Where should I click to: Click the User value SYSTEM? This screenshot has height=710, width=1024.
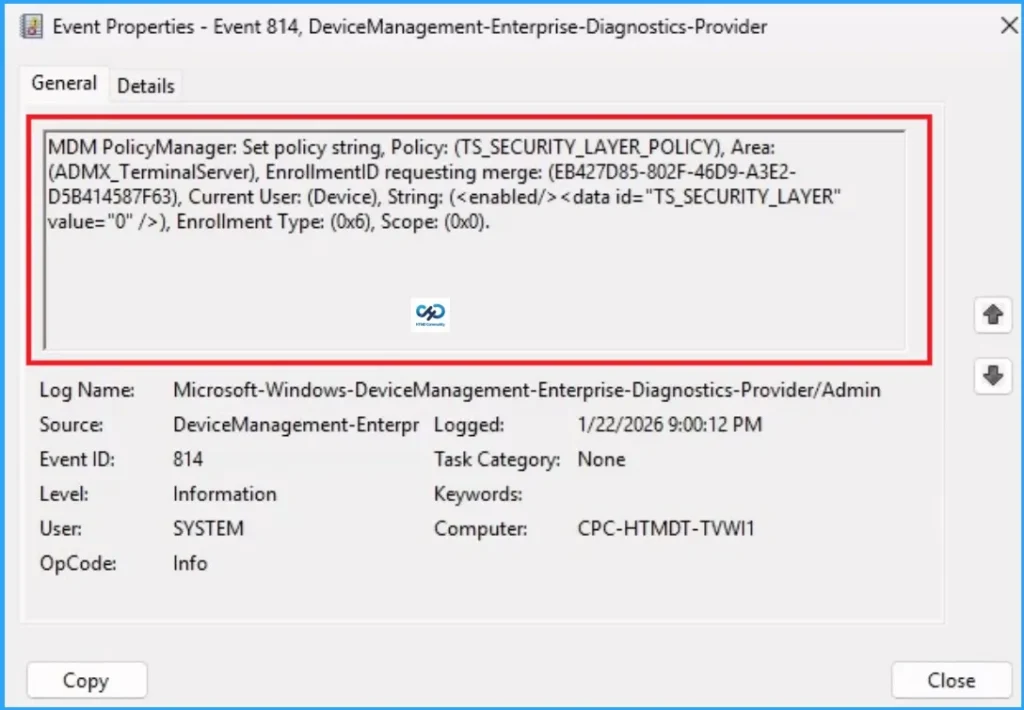click(208, 528)
